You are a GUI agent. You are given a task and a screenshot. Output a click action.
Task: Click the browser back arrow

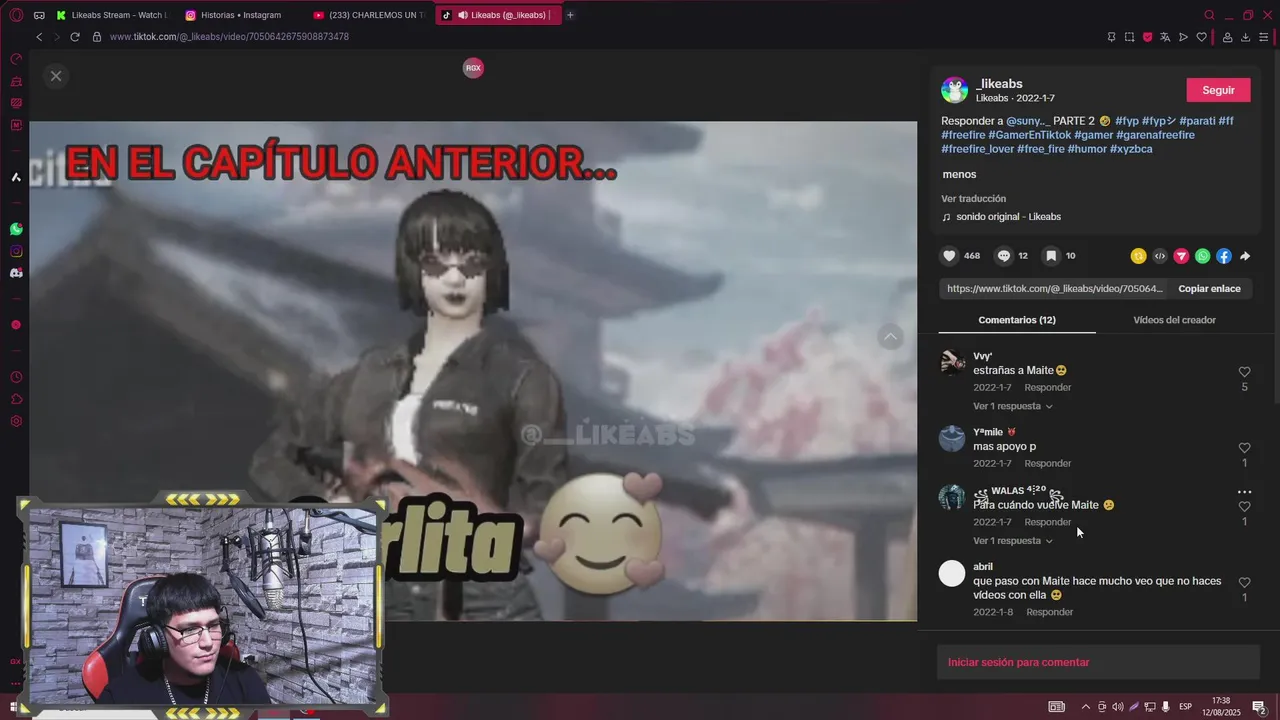(x=39, y=37)
